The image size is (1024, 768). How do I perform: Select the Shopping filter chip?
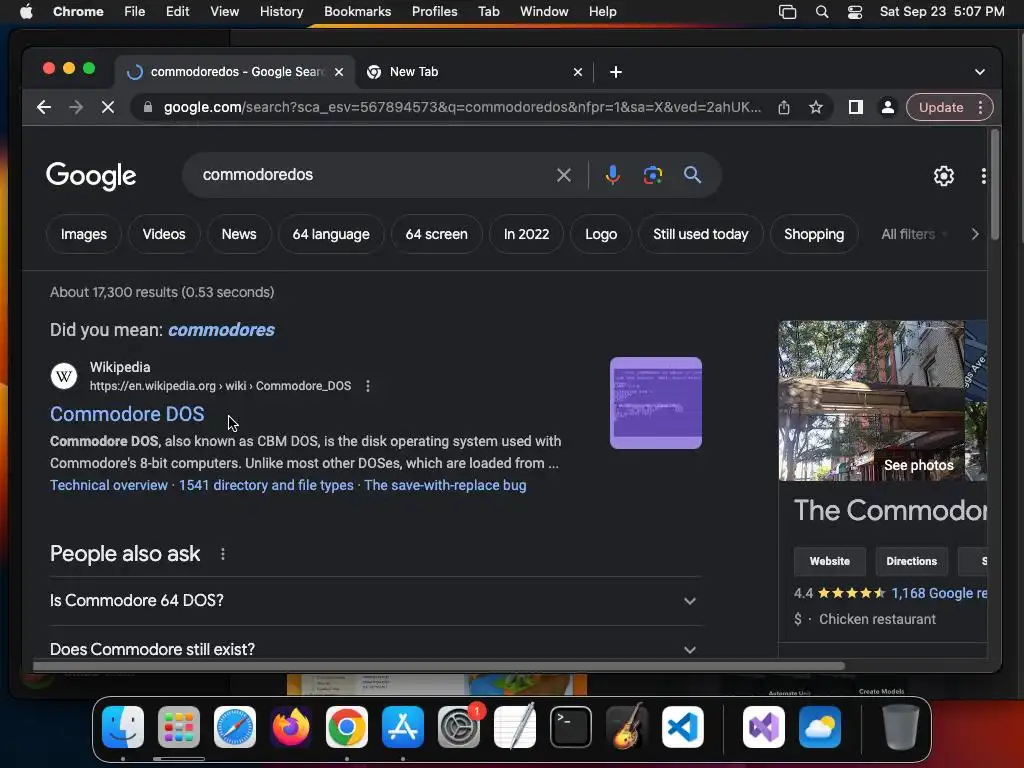coord(814,234)
